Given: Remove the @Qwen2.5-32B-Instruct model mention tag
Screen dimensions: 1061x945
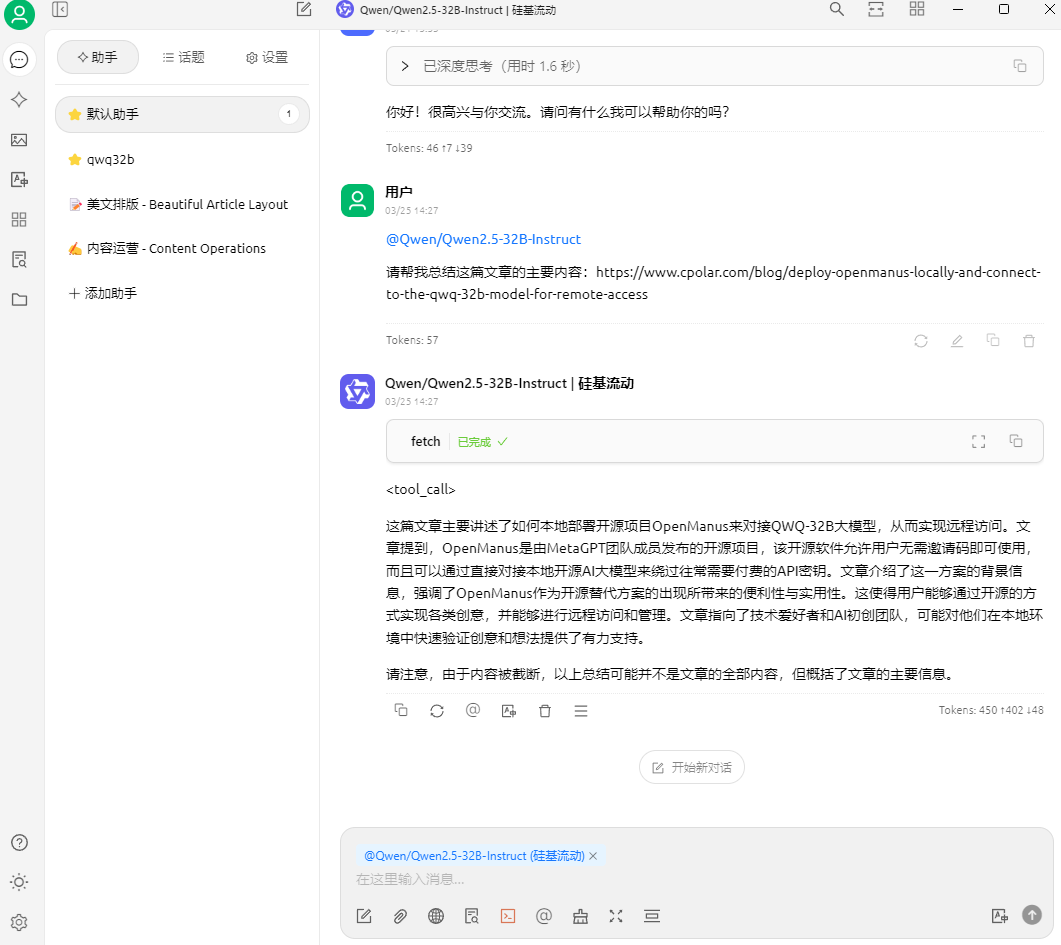Looking at the screenshot, I should click(593, 856).
